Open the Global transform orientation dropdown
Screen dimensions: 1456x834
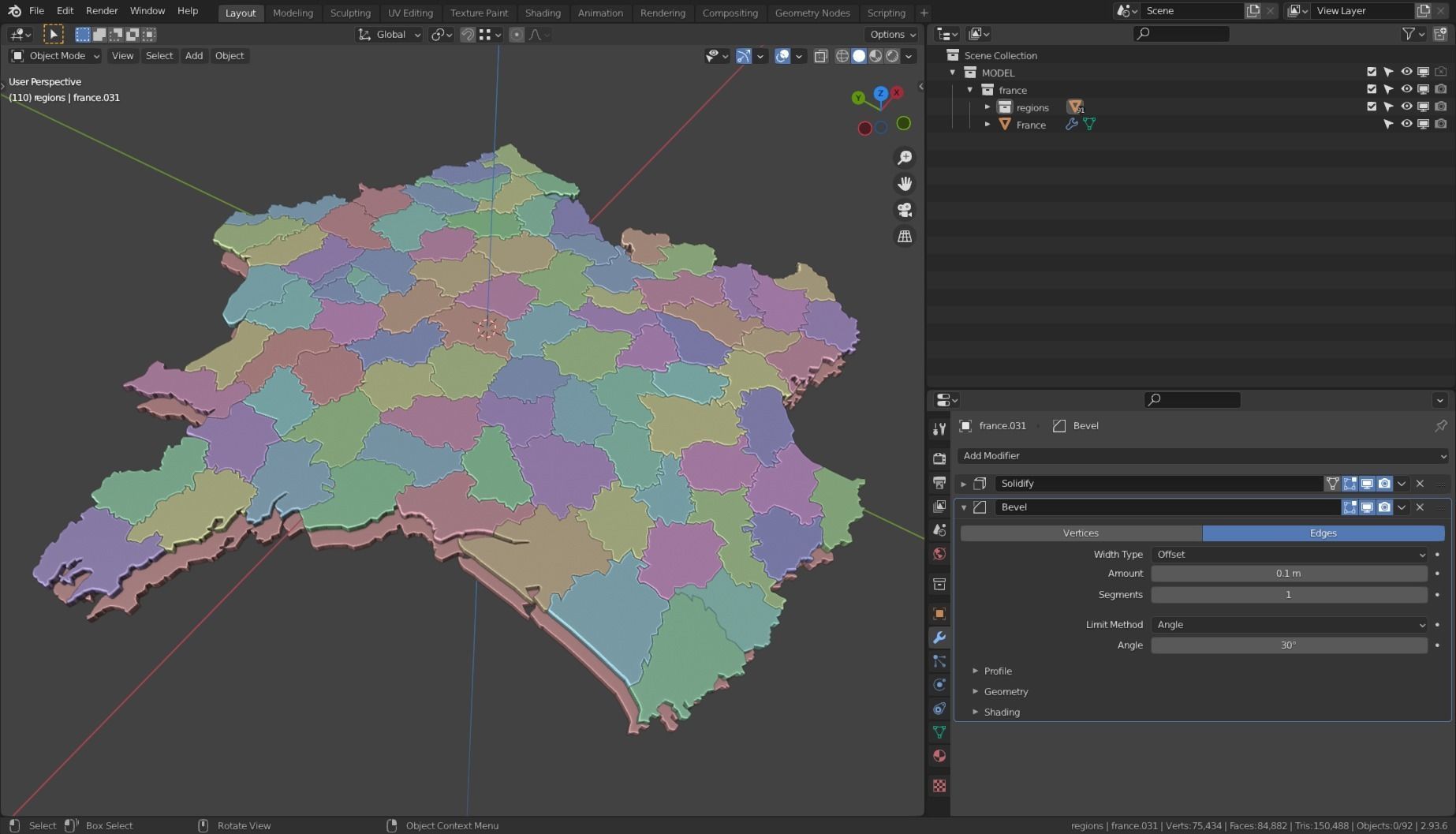389,35
